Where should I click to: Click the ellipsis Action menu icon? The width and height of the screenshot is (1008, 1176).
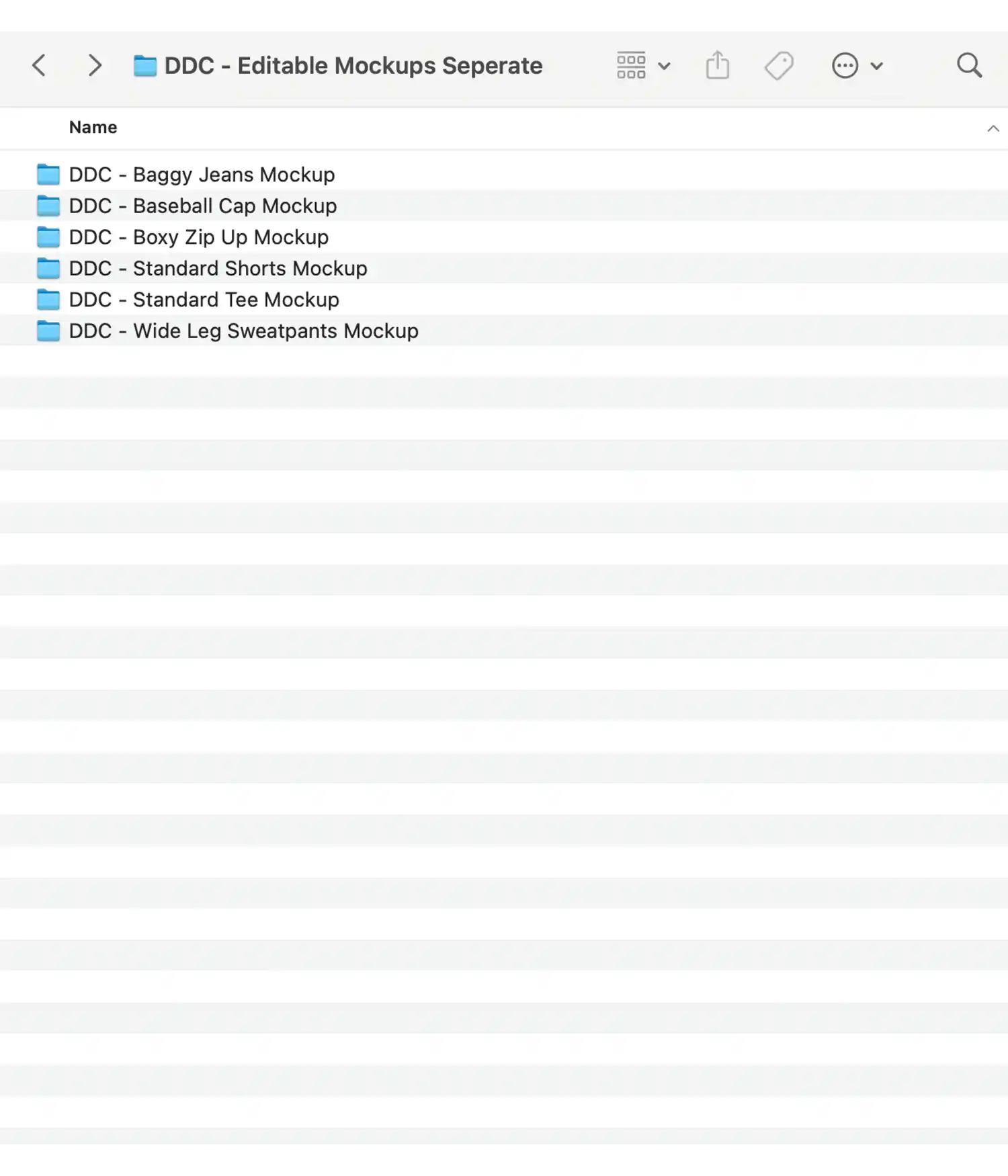click(x=845, y=66)
